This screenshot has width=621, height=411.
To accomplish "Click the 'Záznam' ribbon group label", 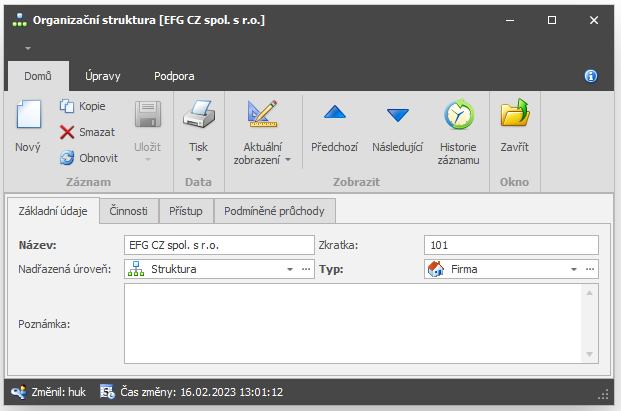I will [88, 182].
